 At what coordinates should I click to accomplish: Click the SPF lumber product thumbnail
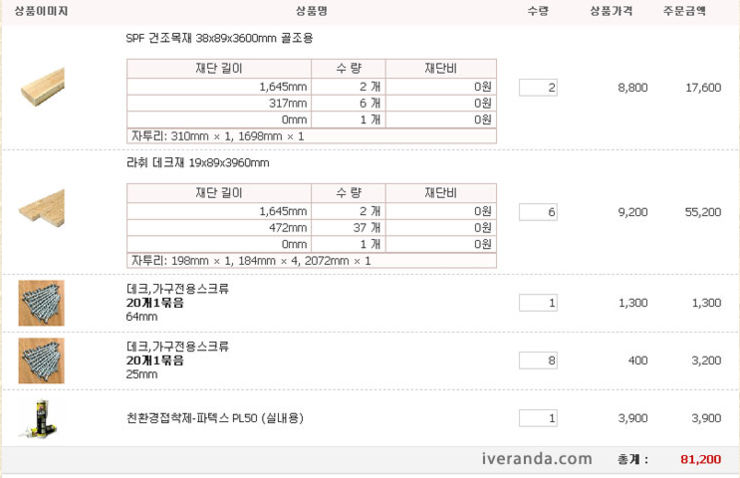(x=42, y=87)
